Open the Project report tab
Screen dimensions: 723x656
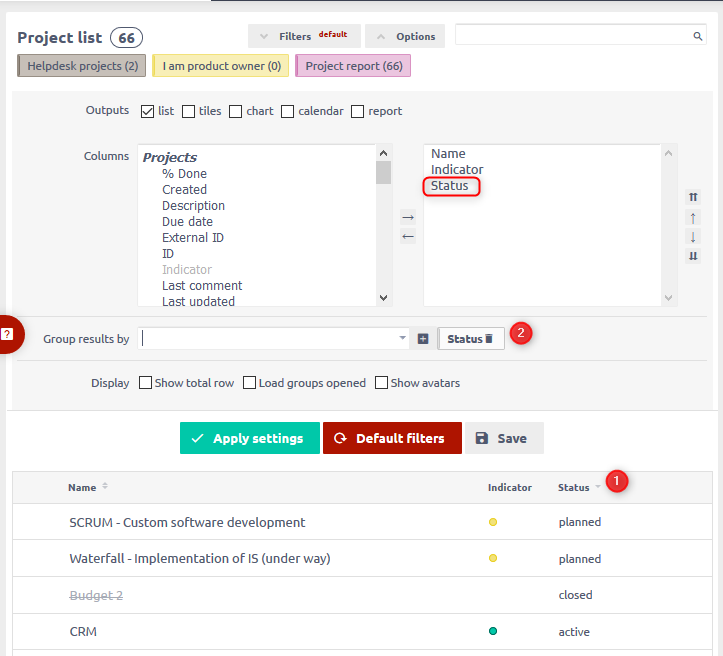pyautogui.click(x=353, y=66)
